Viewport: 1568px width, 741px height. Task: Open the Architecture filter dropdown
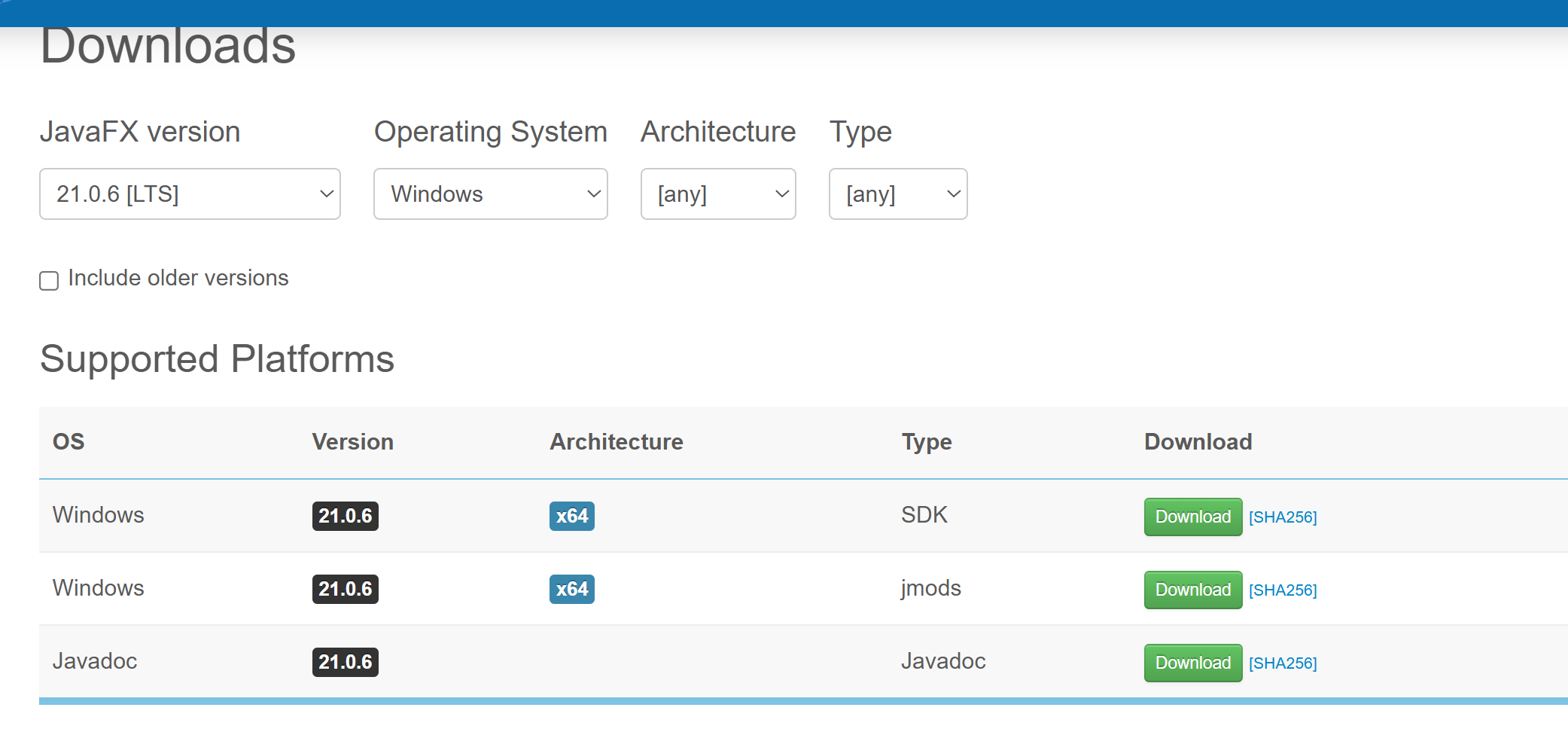(718, 194)
